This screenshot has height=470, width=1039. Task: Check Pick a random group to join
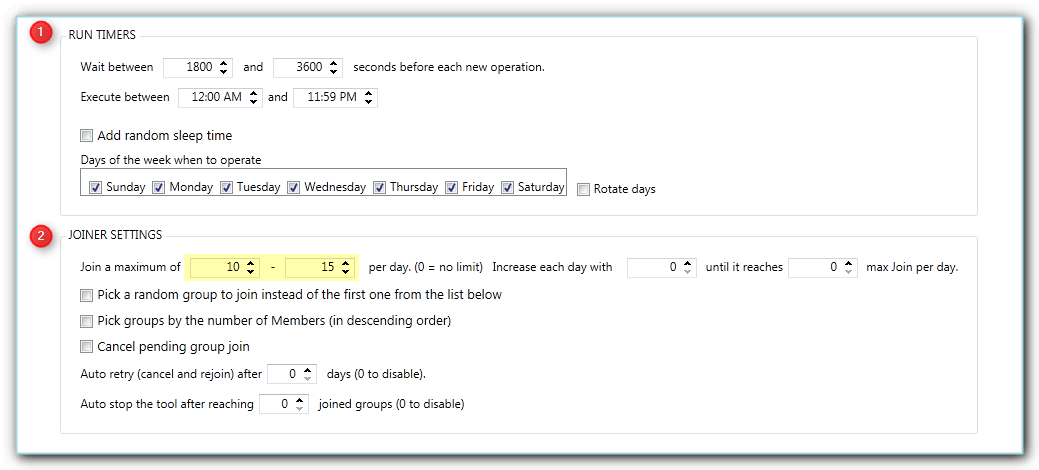(x=87, y=295)
